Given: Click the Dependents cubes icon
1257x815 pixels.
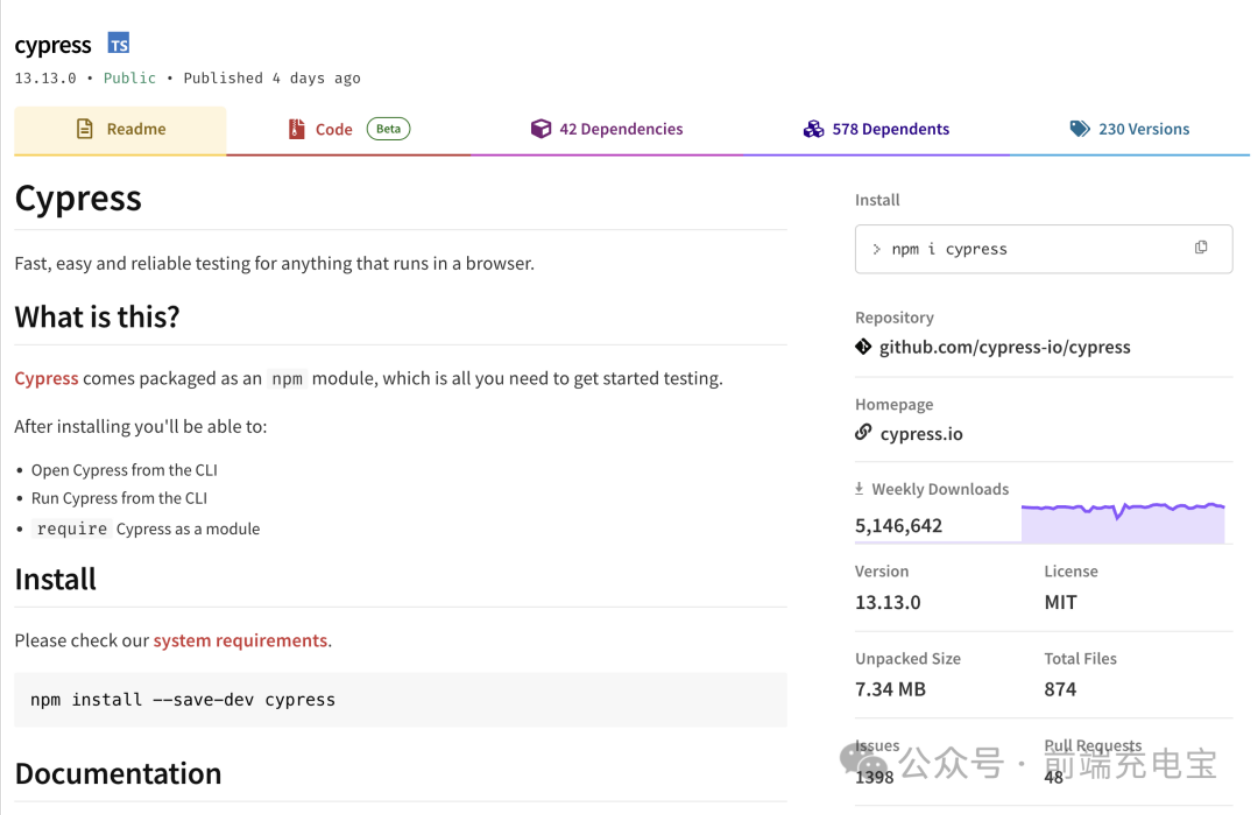Looking at the screenshot, I should (814, 129).
